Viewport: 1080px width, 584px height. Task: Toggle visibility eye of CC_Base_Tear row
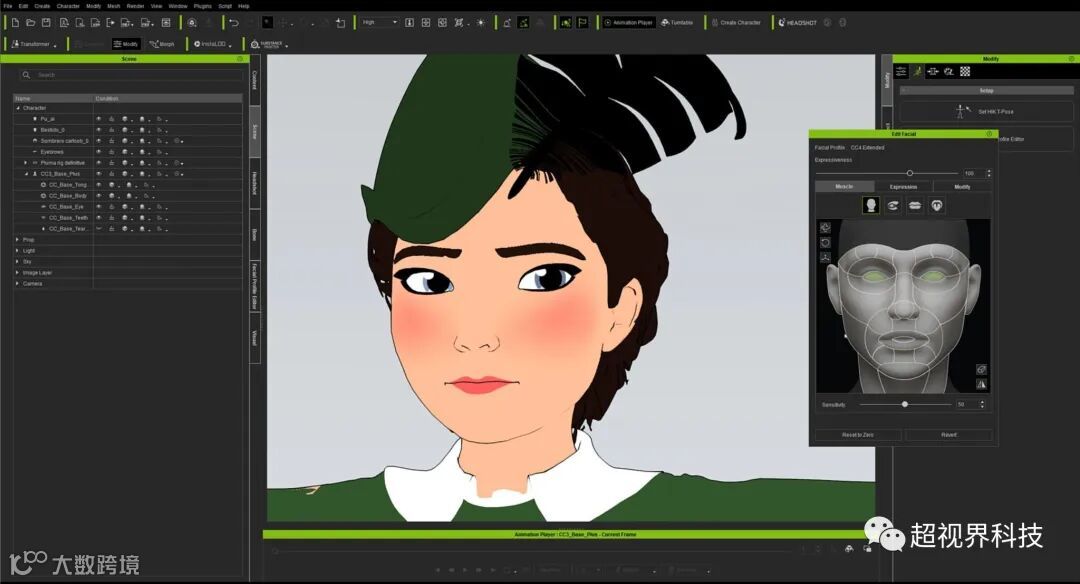(98, 229)
